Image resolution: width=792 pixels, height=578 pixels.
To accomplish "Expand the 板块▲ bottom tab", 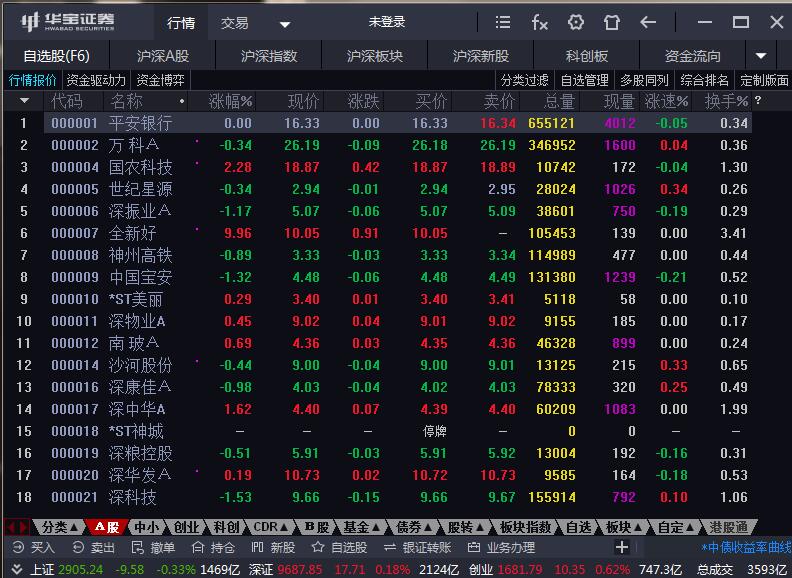I will [x=624, y=527].
